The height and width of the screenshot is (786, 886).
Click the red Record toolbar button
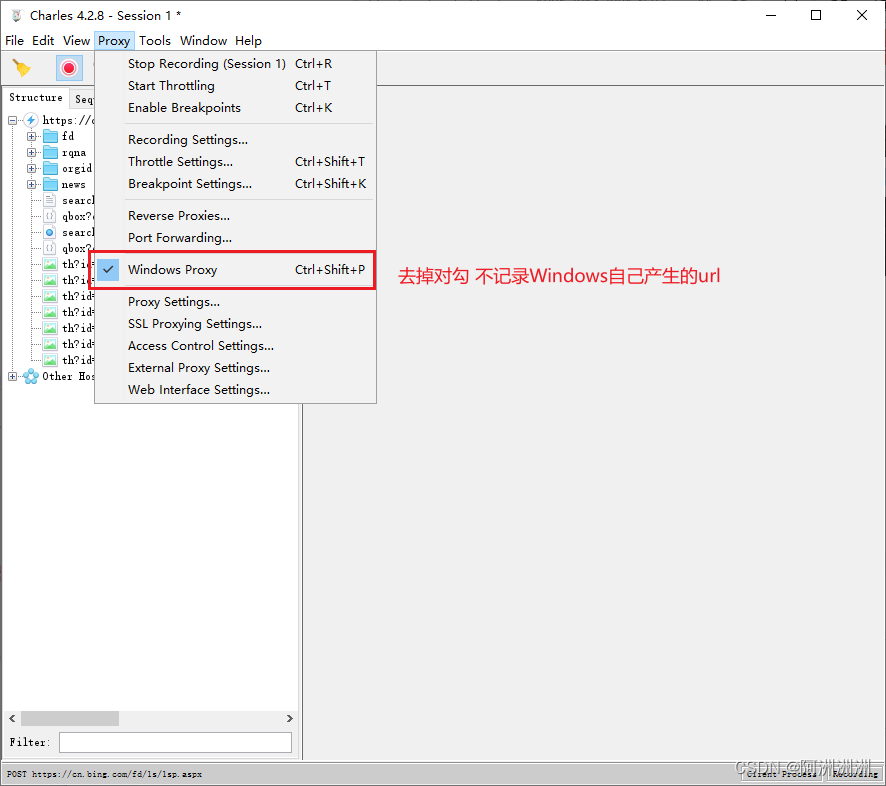click(x=69, y=68)
